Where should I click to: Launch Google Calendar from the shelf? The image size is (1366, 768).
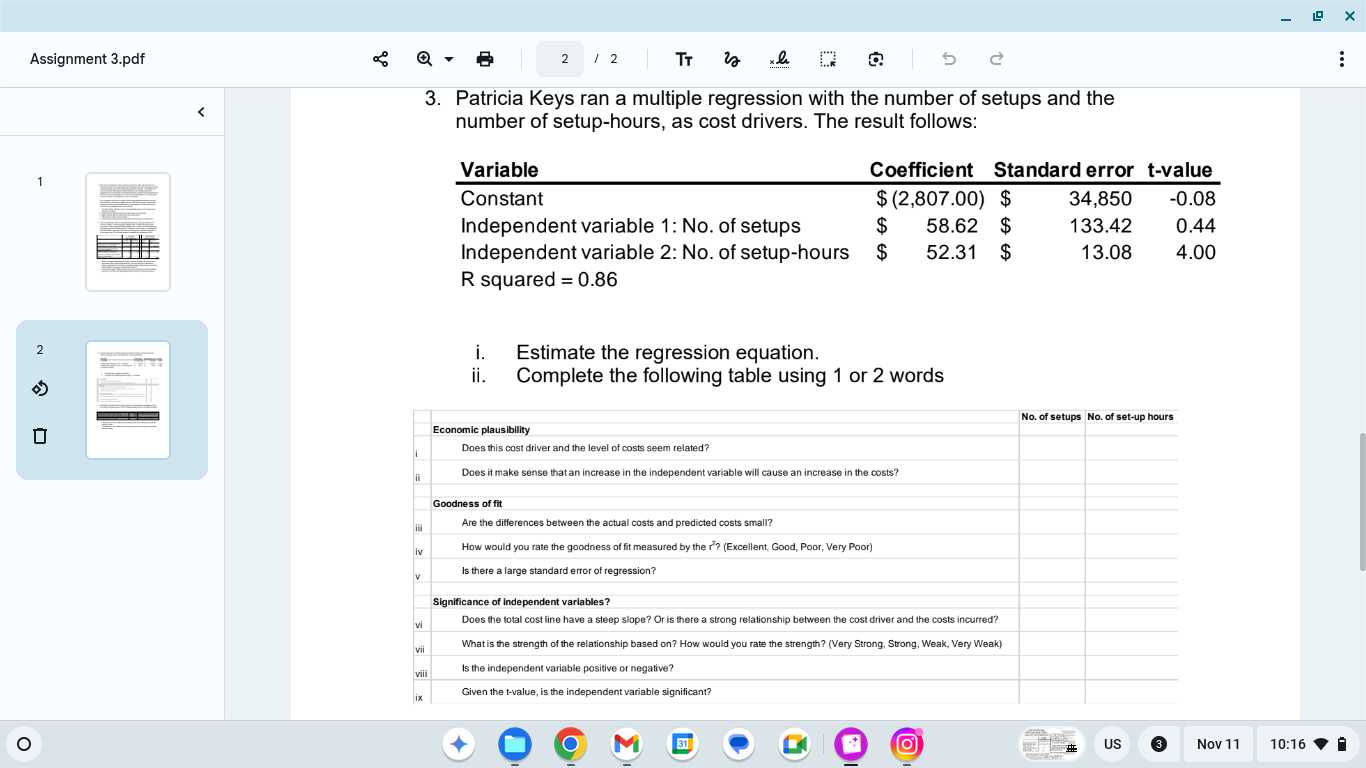point(682,744)
